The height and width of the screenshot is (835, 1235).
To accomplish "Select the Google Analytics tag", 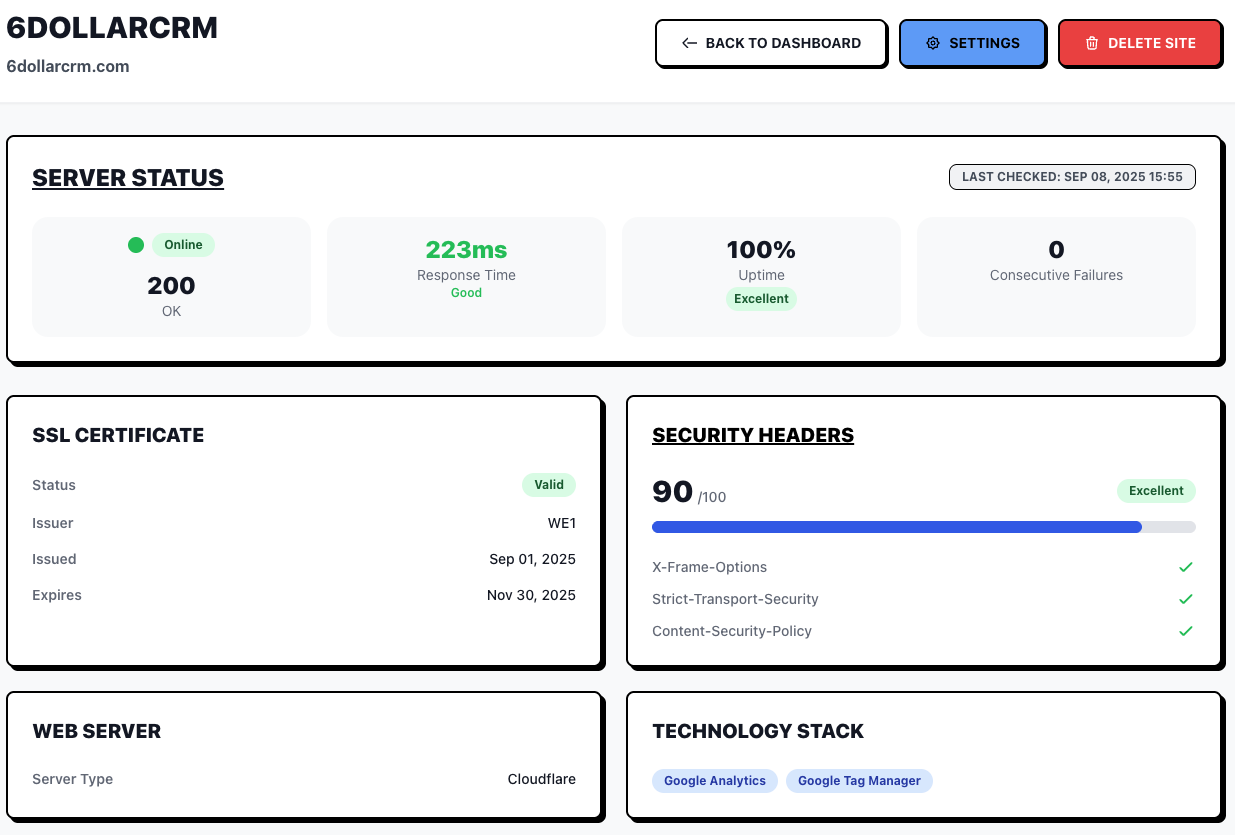I will [715, 781].
